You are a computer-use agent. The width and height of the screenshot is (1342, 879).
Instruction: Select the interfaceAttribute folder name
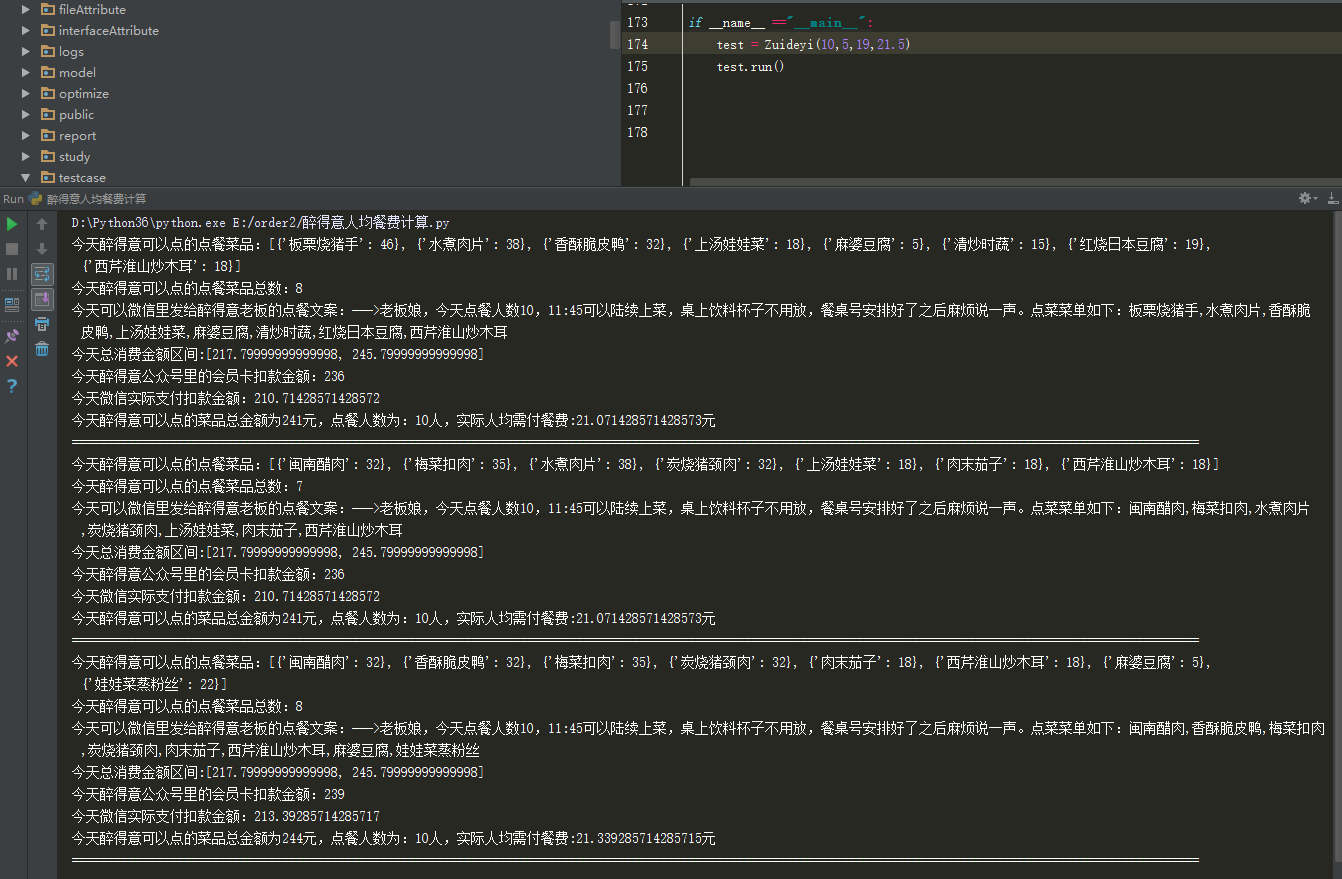pos(108,30)
